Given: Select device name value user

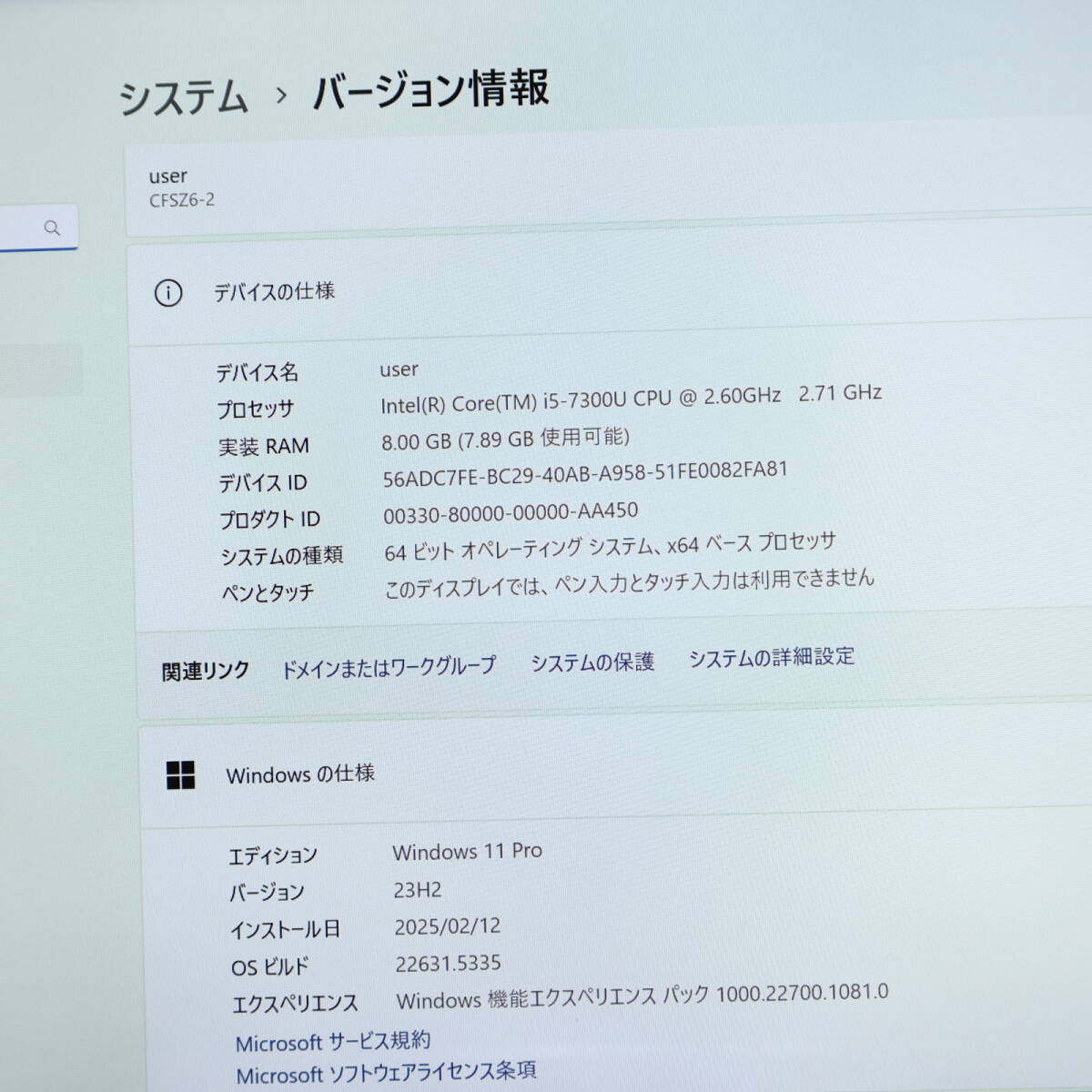Looking at the screenshot, I should pos(399,369).
